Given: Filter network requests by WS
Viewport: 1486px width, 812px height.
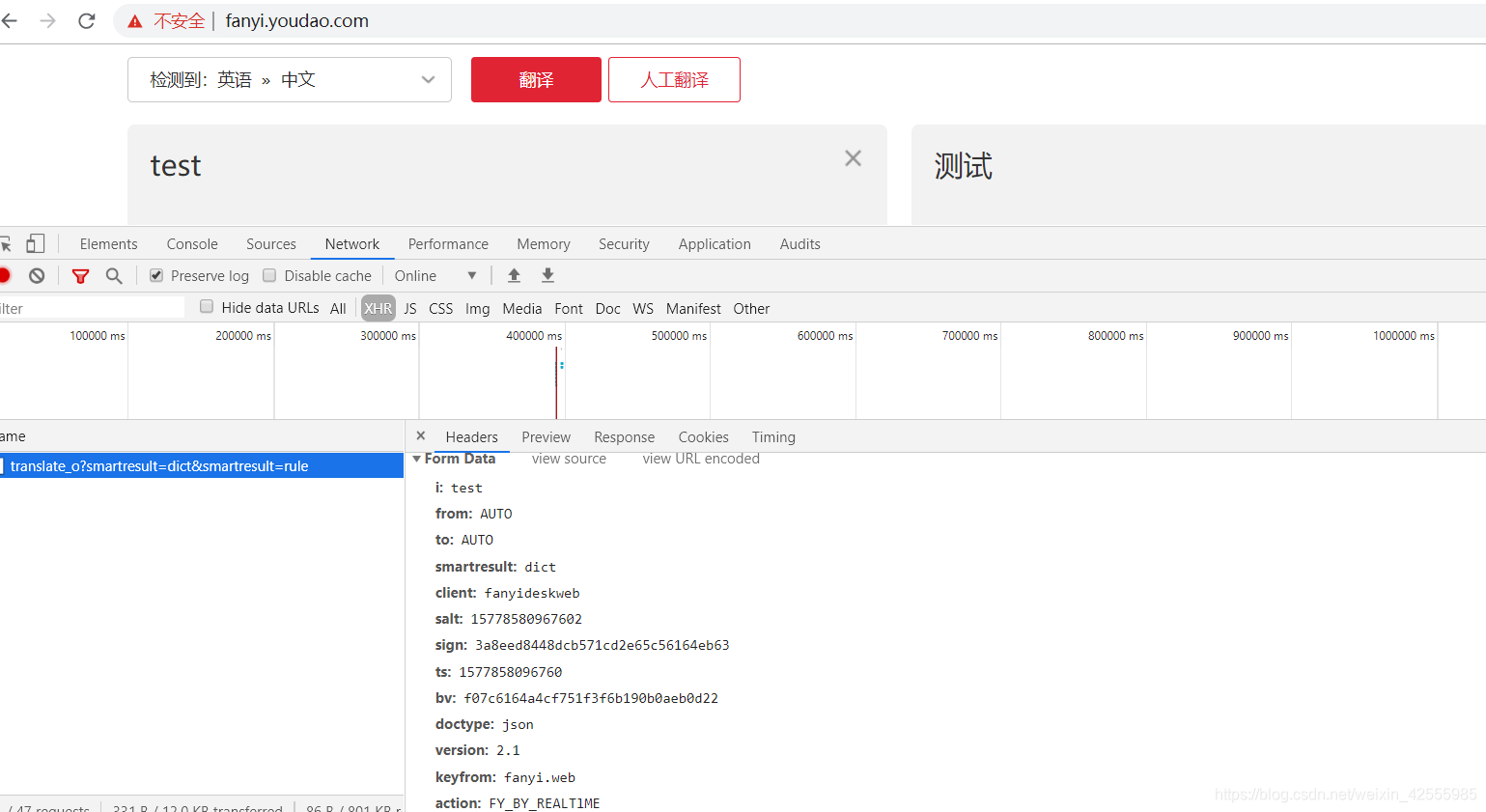Looking at the screenshot, I should [643, 309].
